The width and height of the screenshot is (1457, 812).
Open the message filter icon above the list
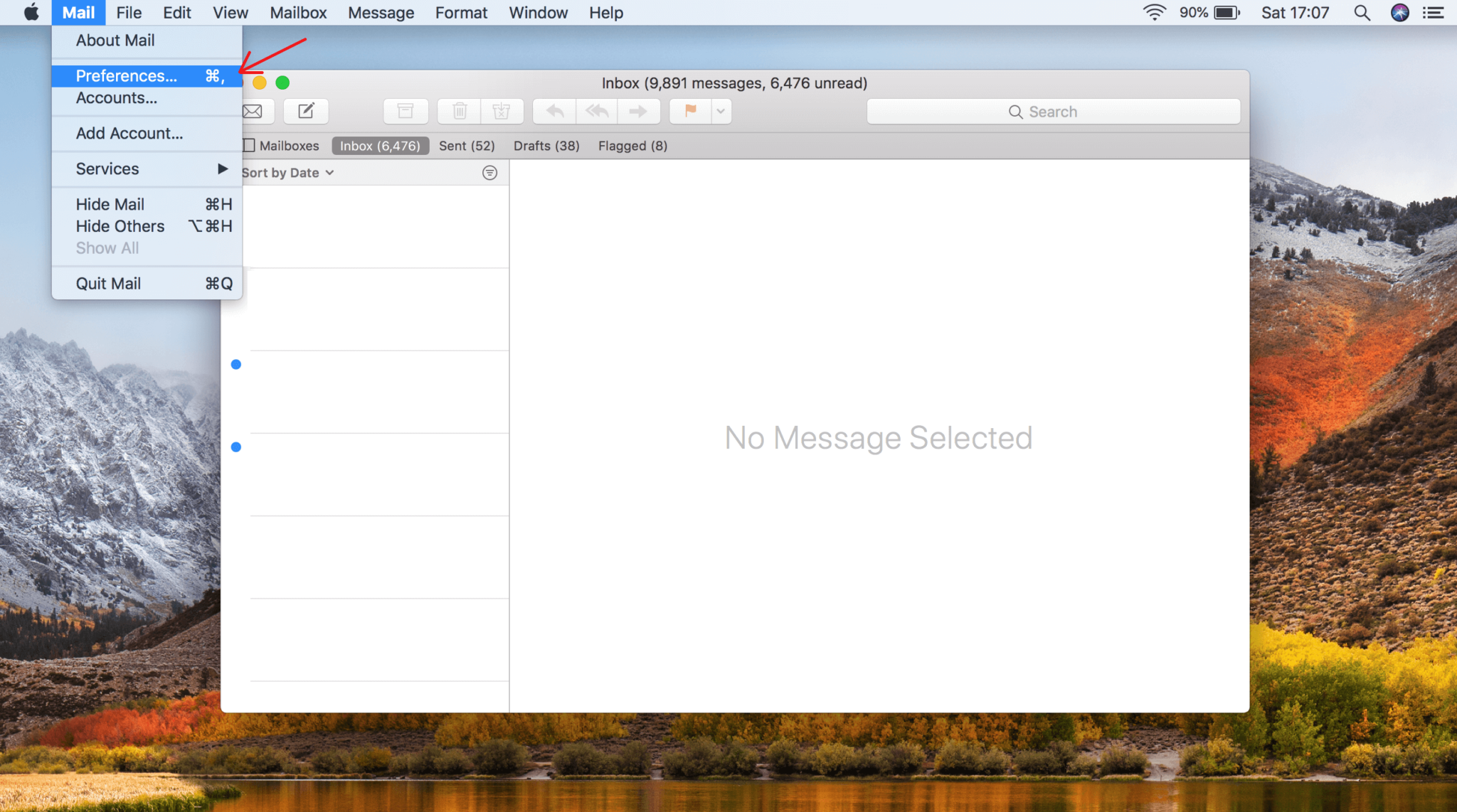[490, 172]
